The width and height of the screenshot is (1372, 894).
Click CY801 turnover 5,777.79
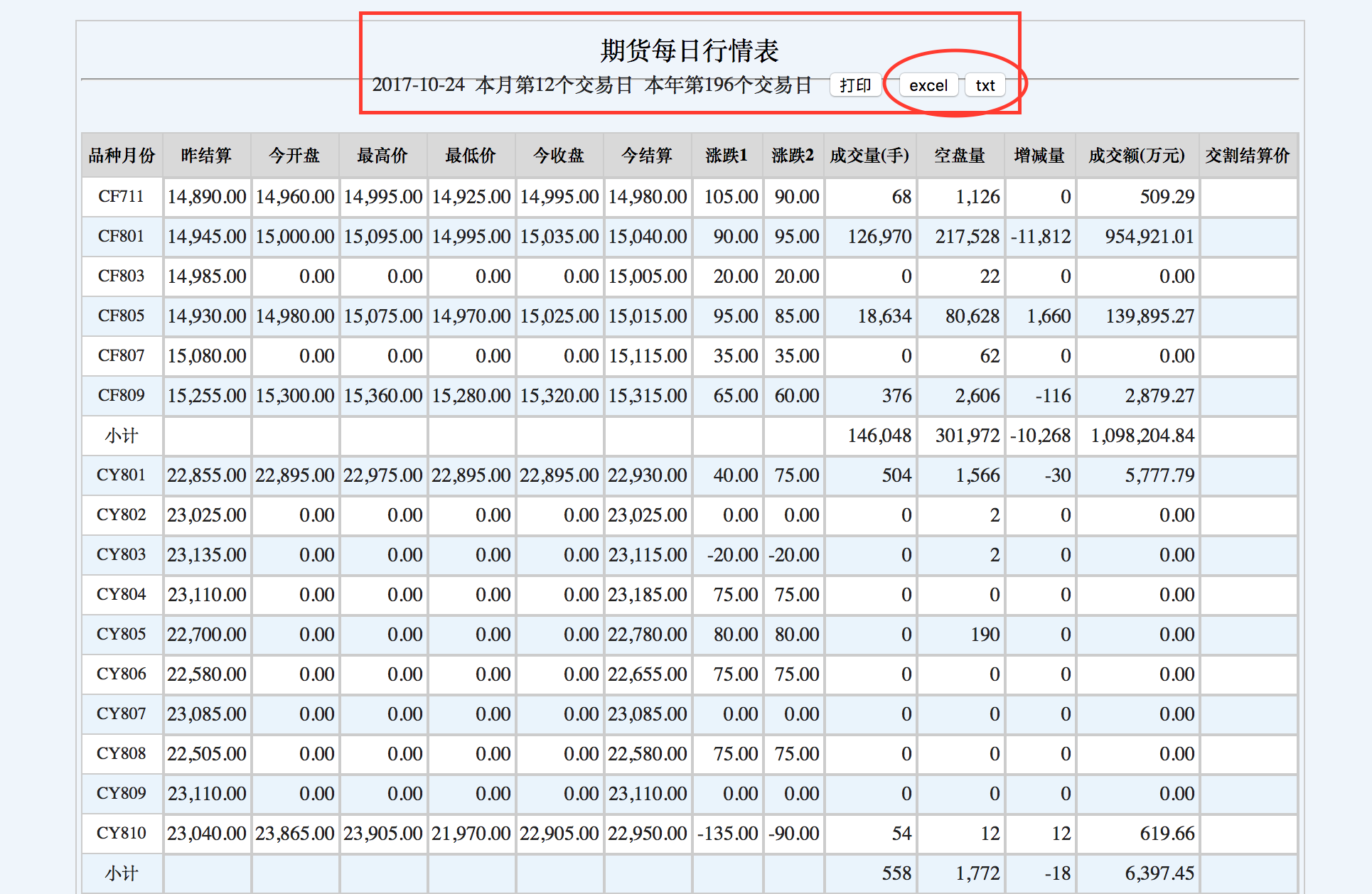1159,475
